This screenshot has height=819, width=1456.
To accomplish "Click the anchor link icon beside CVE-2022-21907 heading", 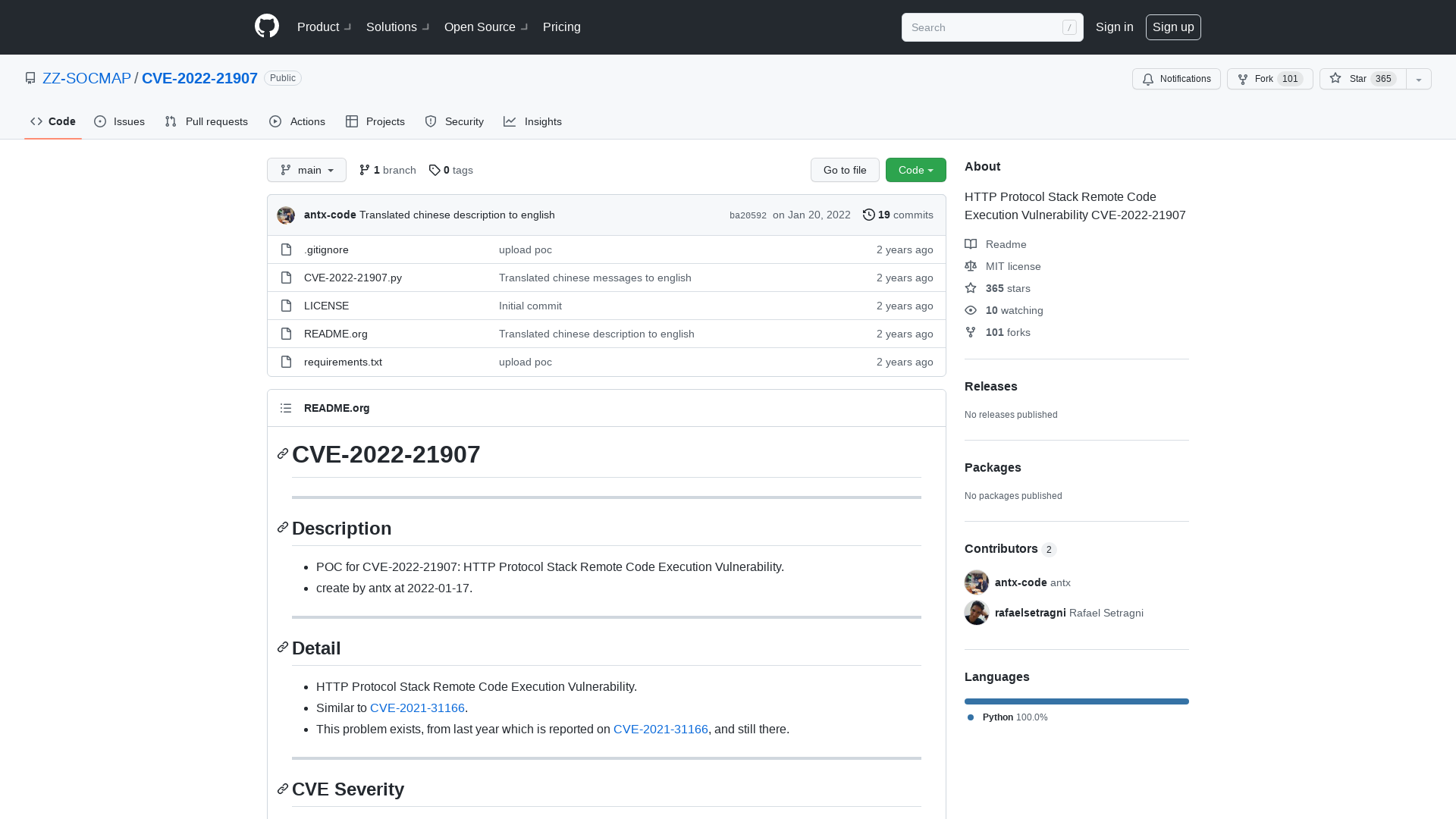I will pos(283,453).
